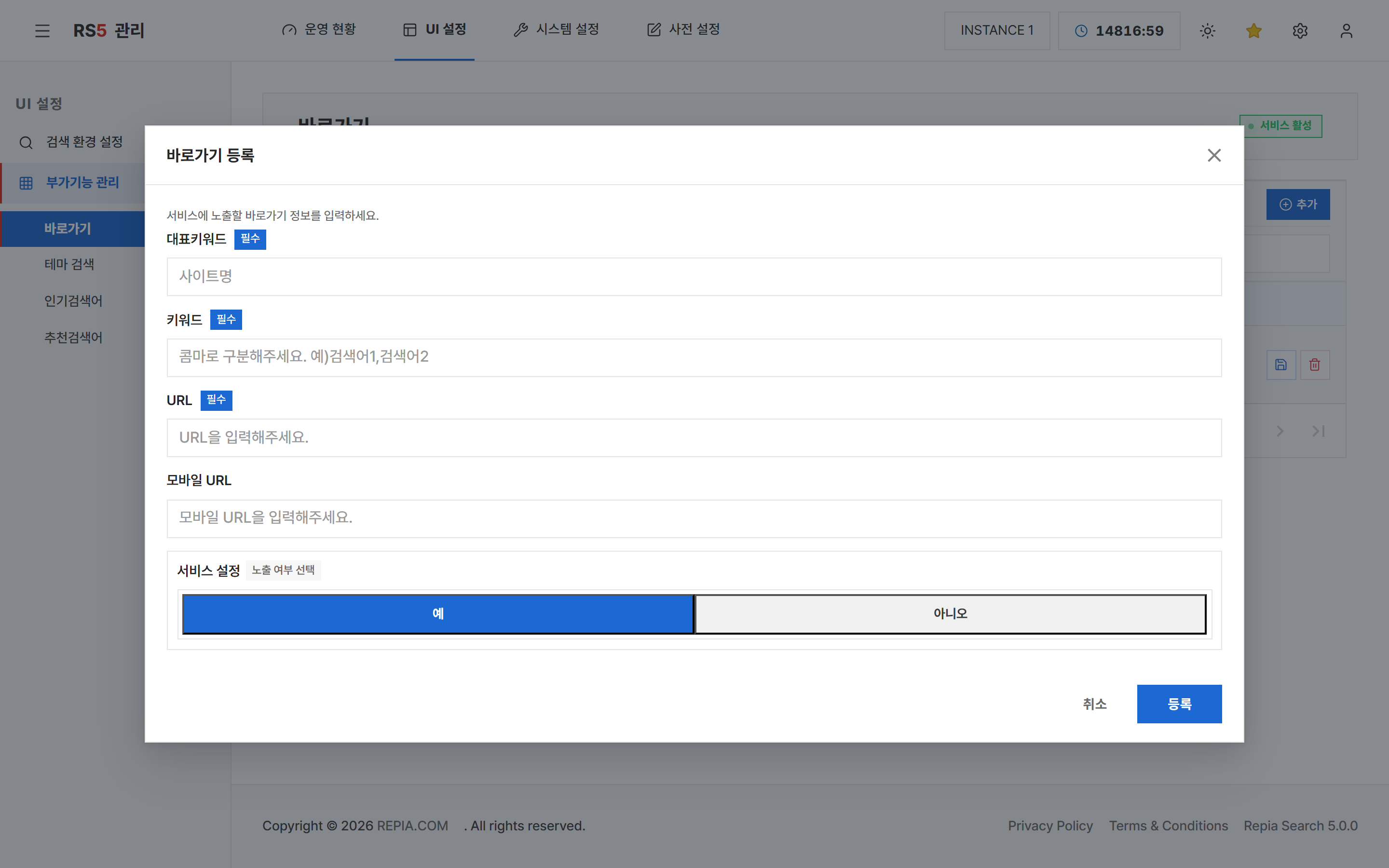This screenshot has height=868, width=1389.
Task: Open the hamburger menu icon
Action: 42,30
